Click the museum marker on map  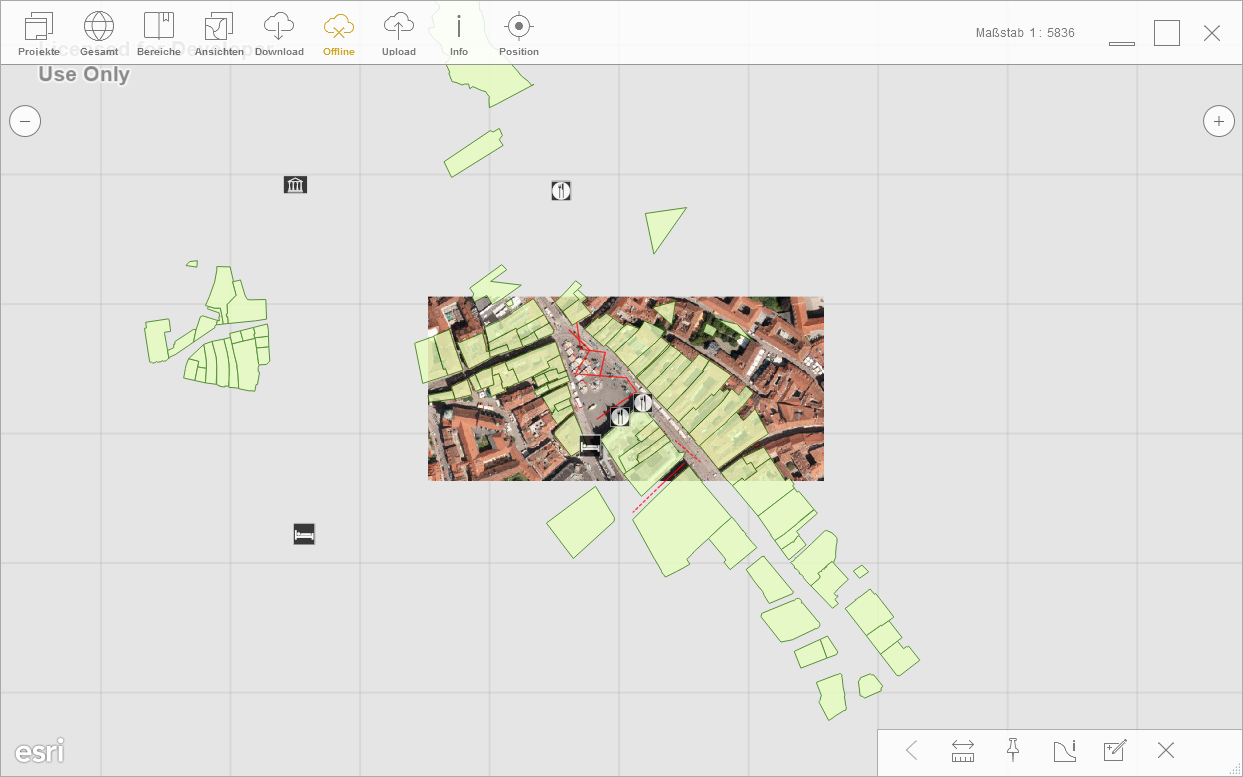(x=295, y=185)
